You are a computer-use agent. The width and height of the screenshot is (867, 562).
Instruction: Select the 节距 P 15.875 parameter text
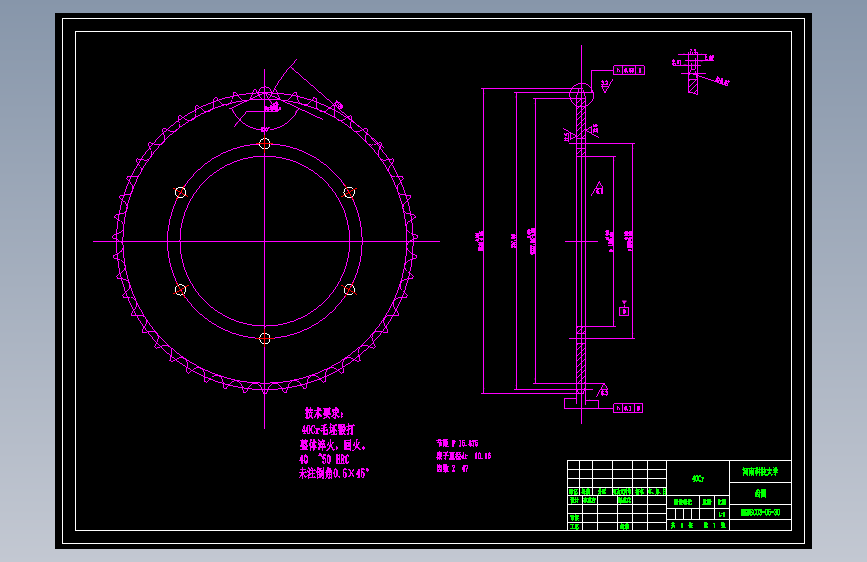pyautogui.click(x=457, y=444)
